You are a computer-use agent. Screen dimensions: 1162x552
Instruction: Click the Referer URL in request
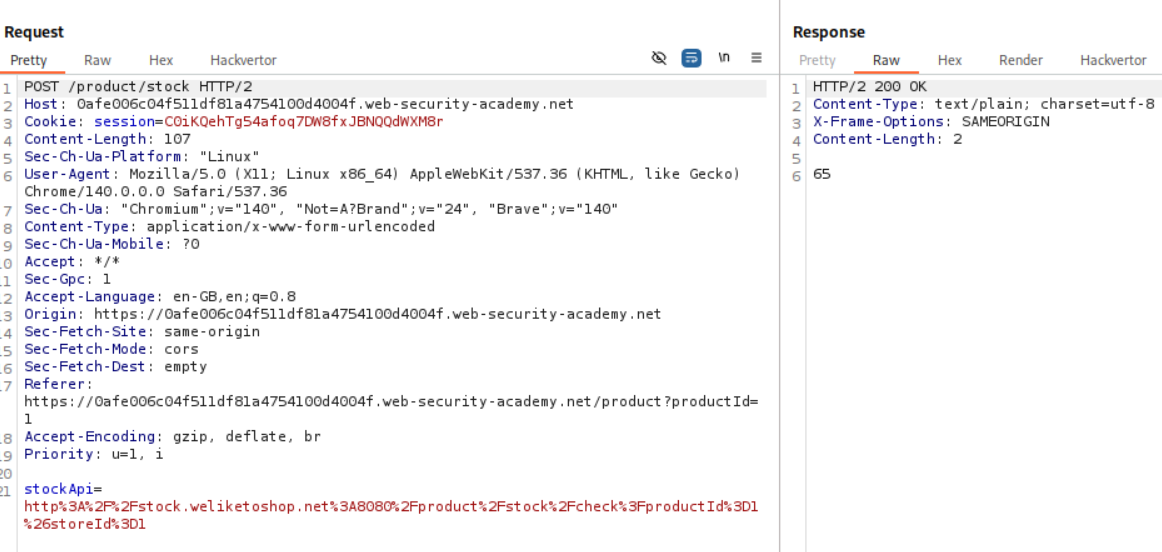(x=390, y=401)
